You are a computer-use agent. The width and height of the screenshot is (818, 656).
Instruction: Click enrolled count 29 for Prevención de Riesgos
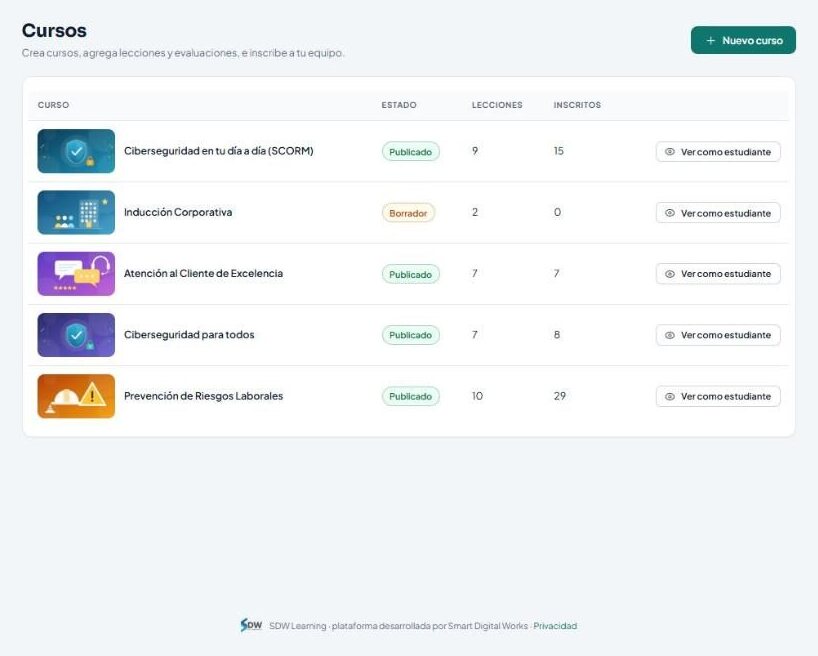[x=560, y=396]
